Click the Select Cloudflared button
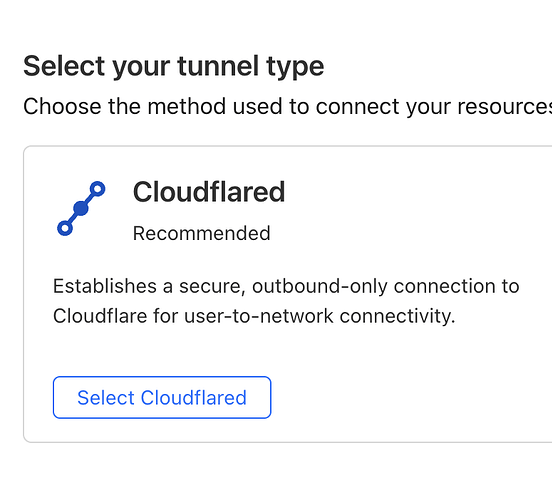The image size is (552, 500). point(162,398)
